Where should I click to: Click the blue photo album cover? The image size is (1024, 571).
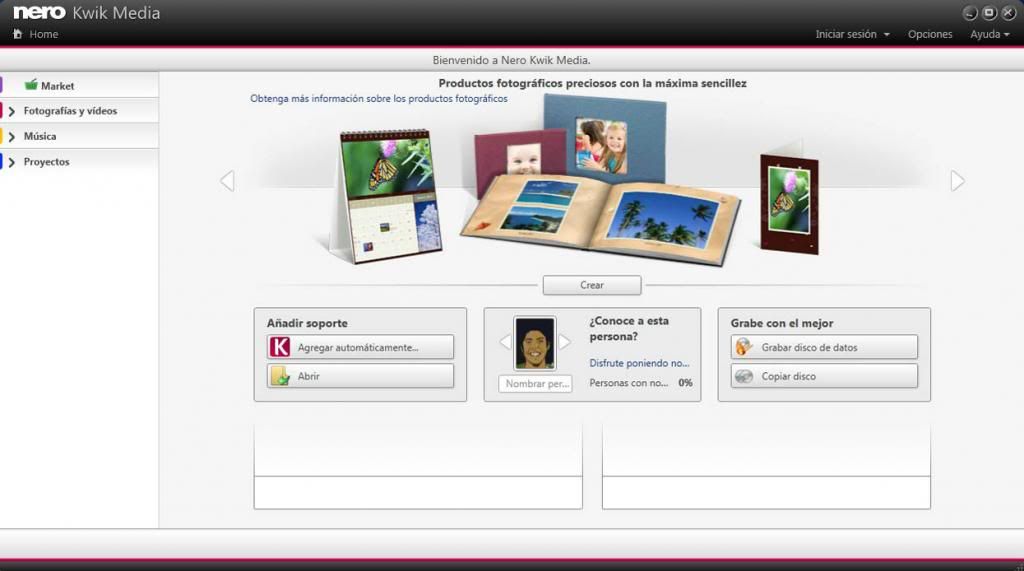click(607, 138)
